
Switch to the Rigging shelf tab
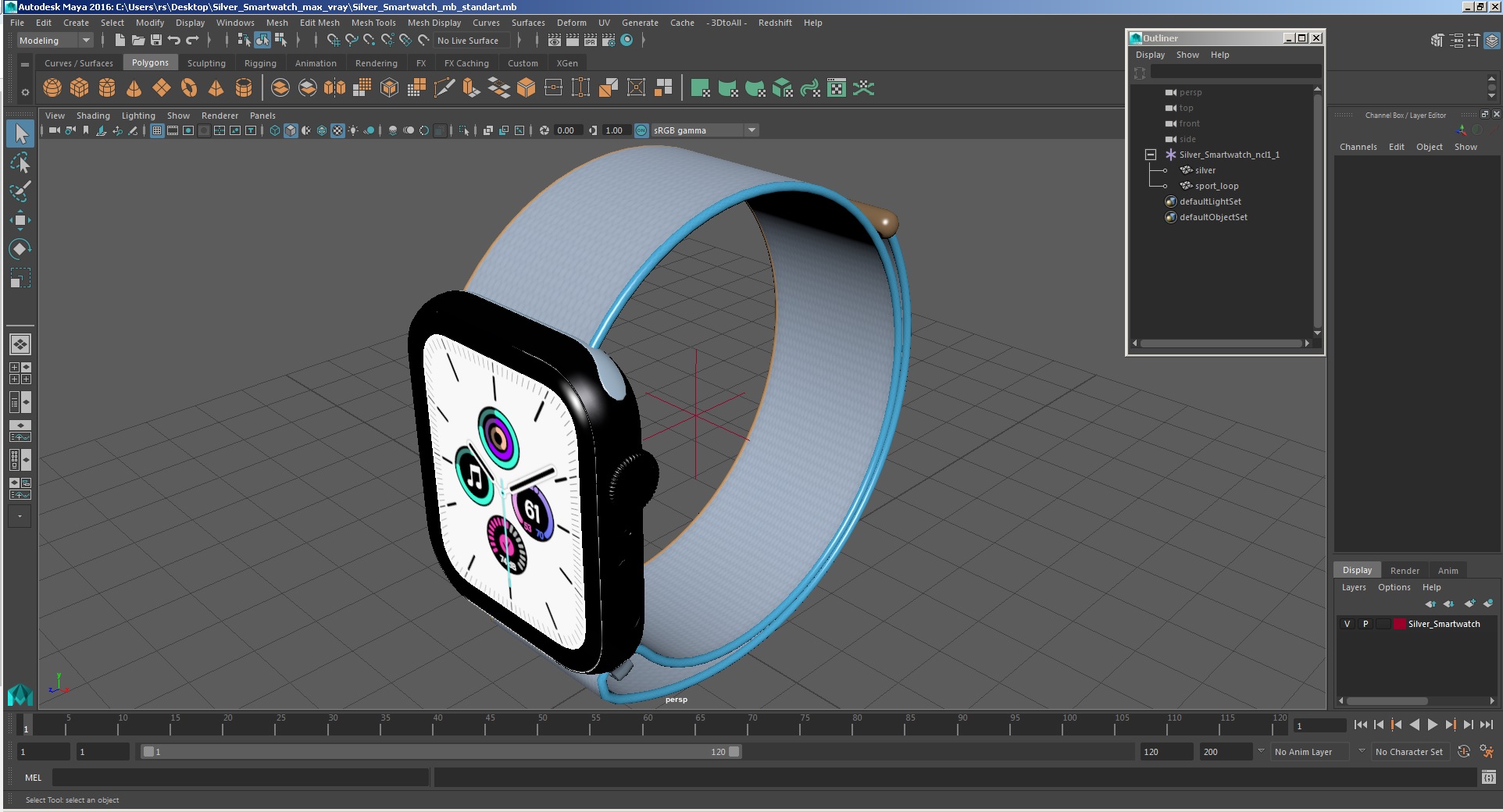260,63
